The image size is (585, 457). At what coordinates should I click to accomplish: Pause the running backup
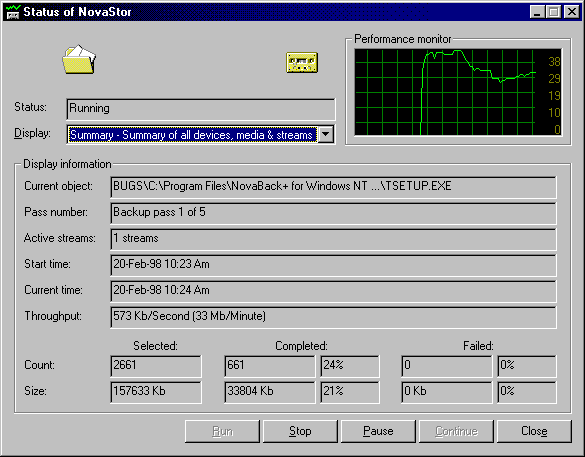[378, 431]
